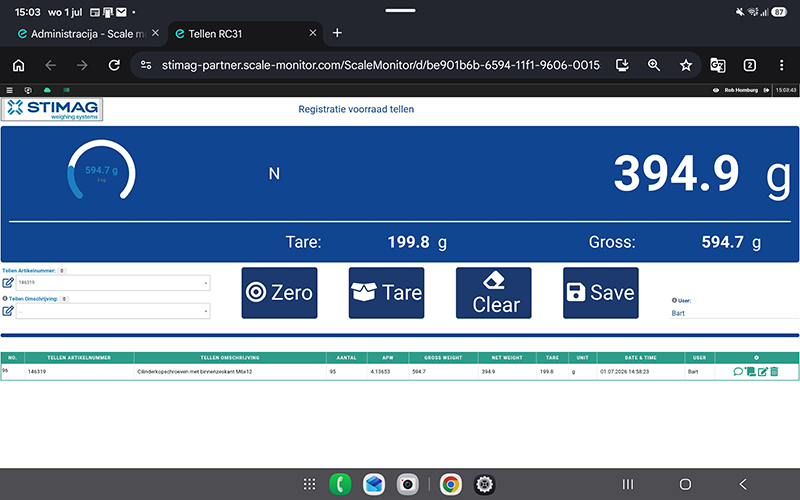This screenshot has width=800, height=500.
Task: Open the Camera app in the taskbar
Action: pyautogui.click(x=407, y=484)
